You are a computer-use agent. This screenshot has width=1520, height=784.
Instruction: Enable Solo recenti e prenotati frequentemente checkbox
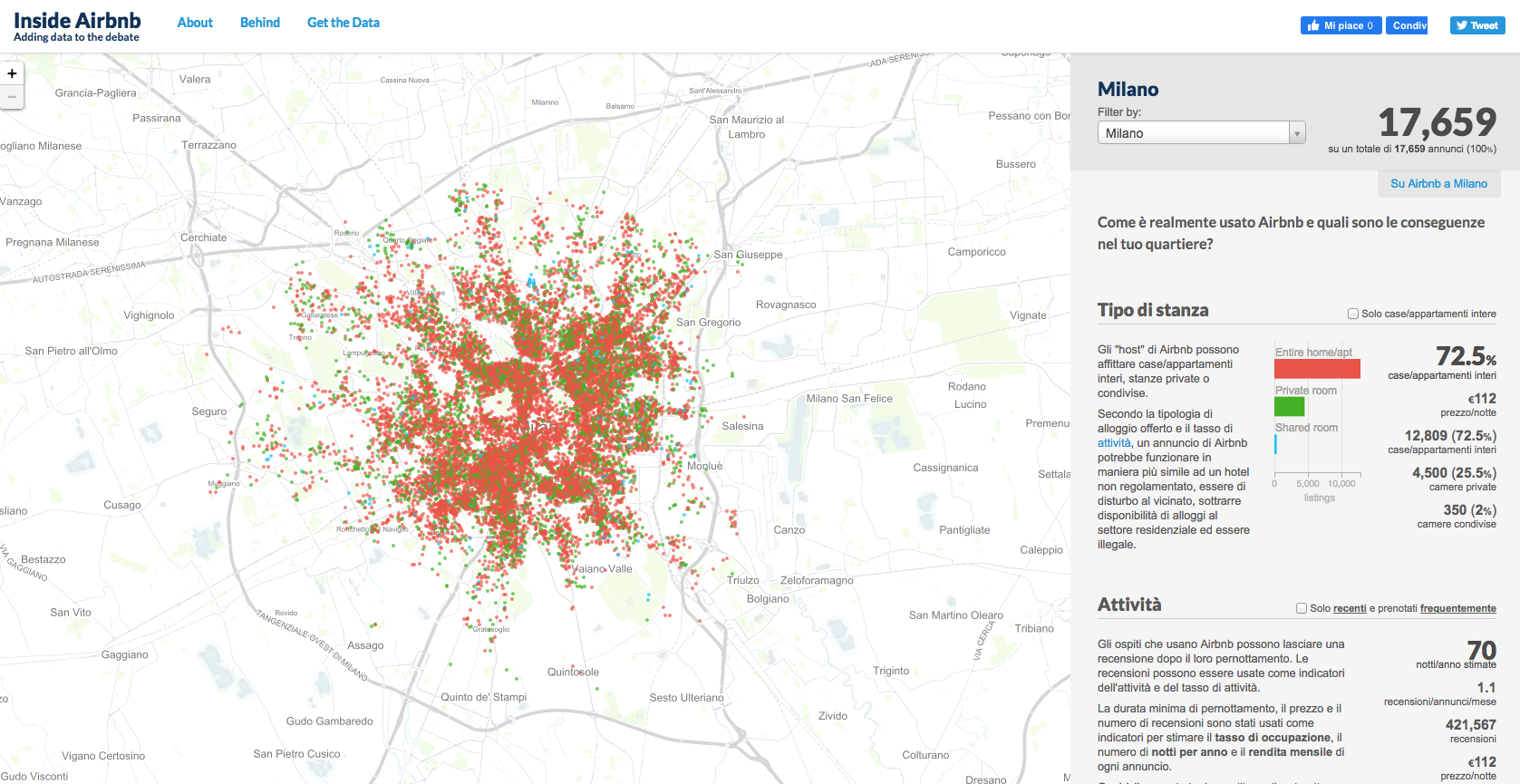[x=1302, y=608]
